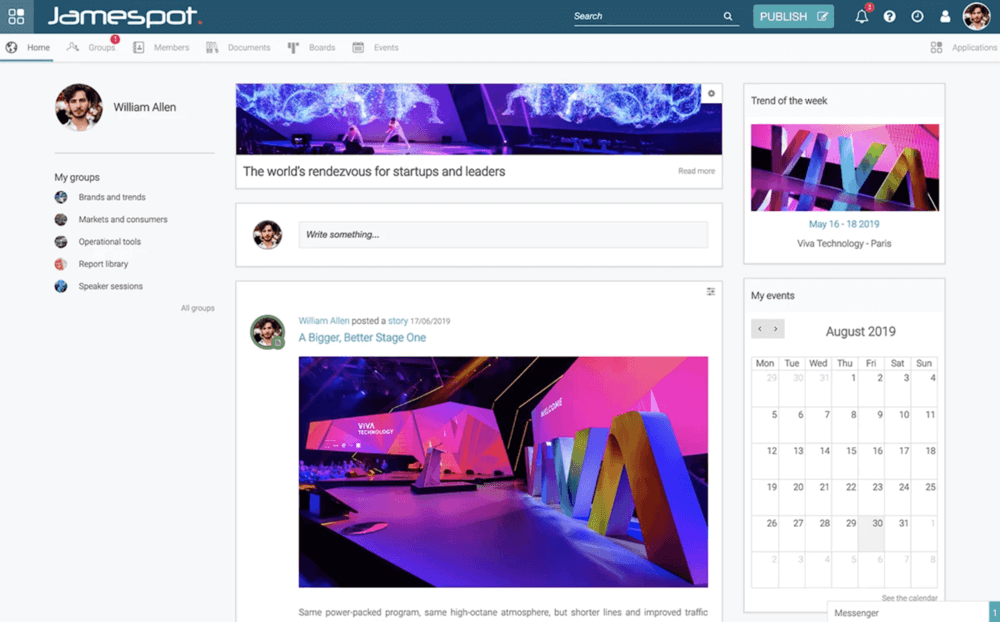The image size is (1000, 622).
Task: Open A Bigger, Better Stage One title
Action: [x=362, y=337]
